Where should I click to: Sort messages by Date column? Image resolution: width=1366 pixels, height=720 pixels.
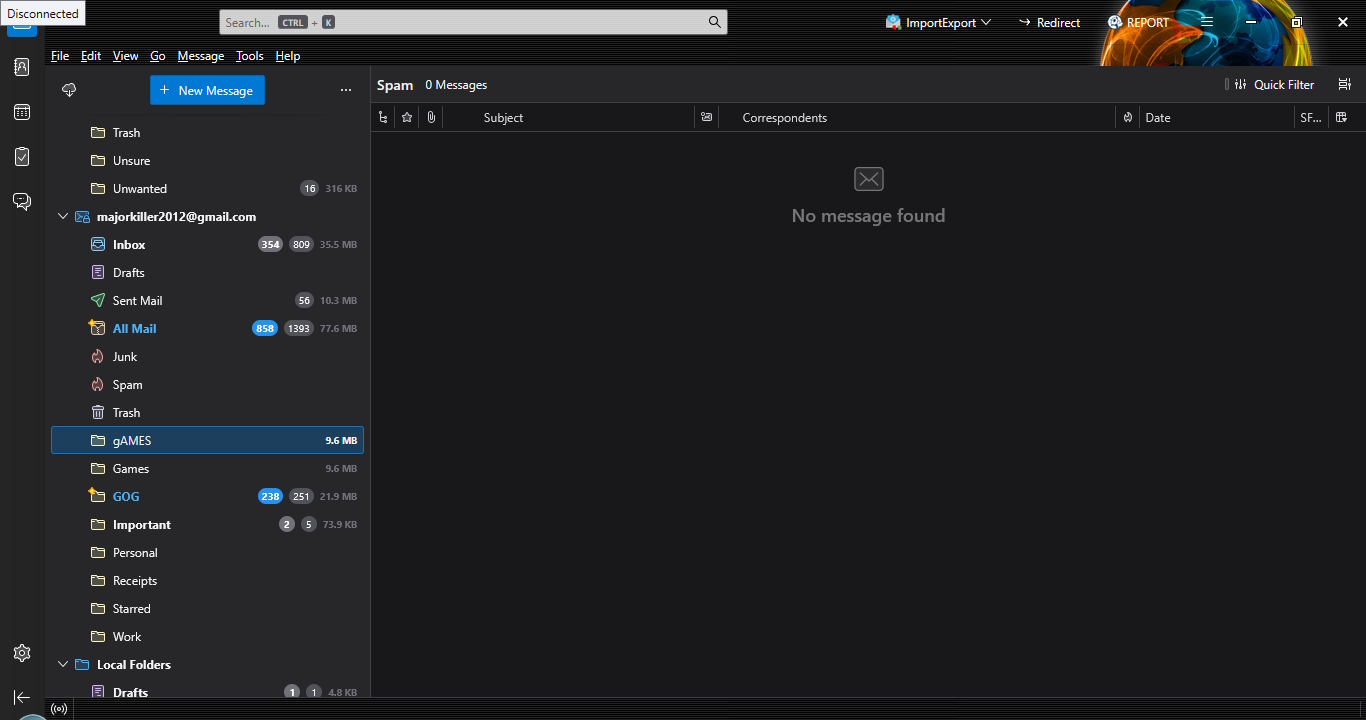1217,118
